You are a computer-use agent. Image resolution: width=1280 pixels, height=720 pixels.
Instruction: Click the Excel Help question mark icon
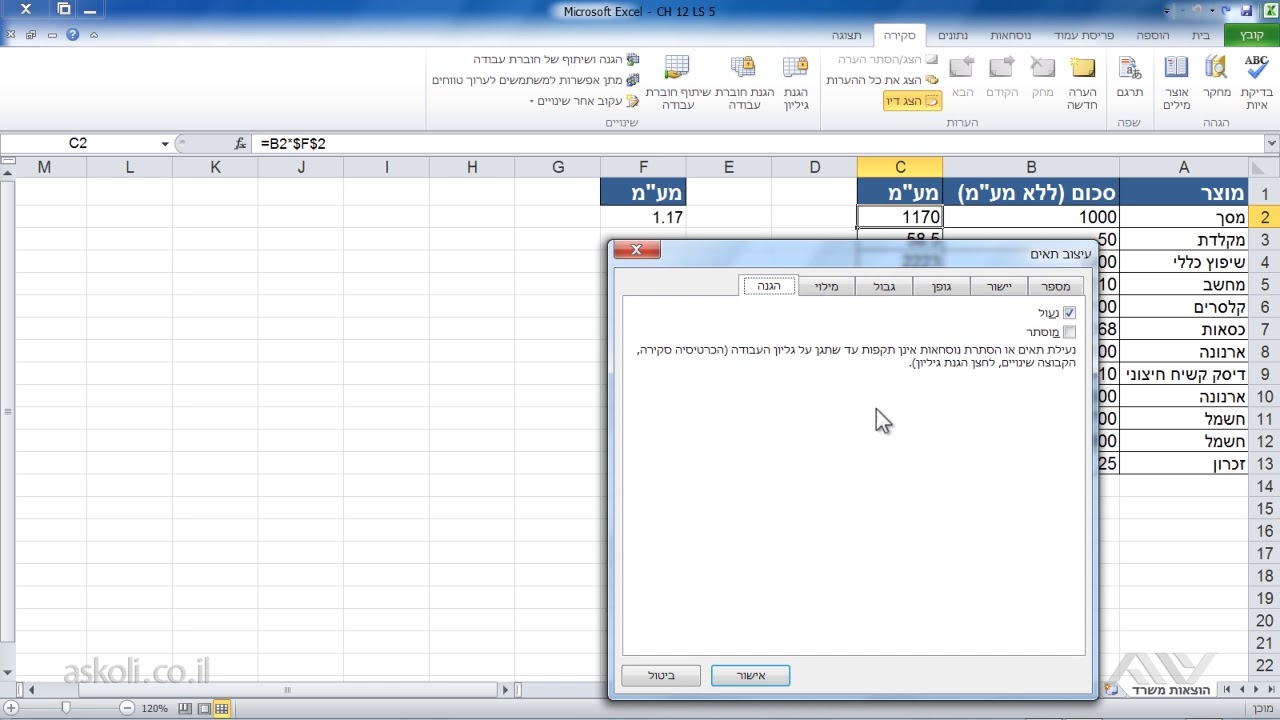(x=72, y=35)
